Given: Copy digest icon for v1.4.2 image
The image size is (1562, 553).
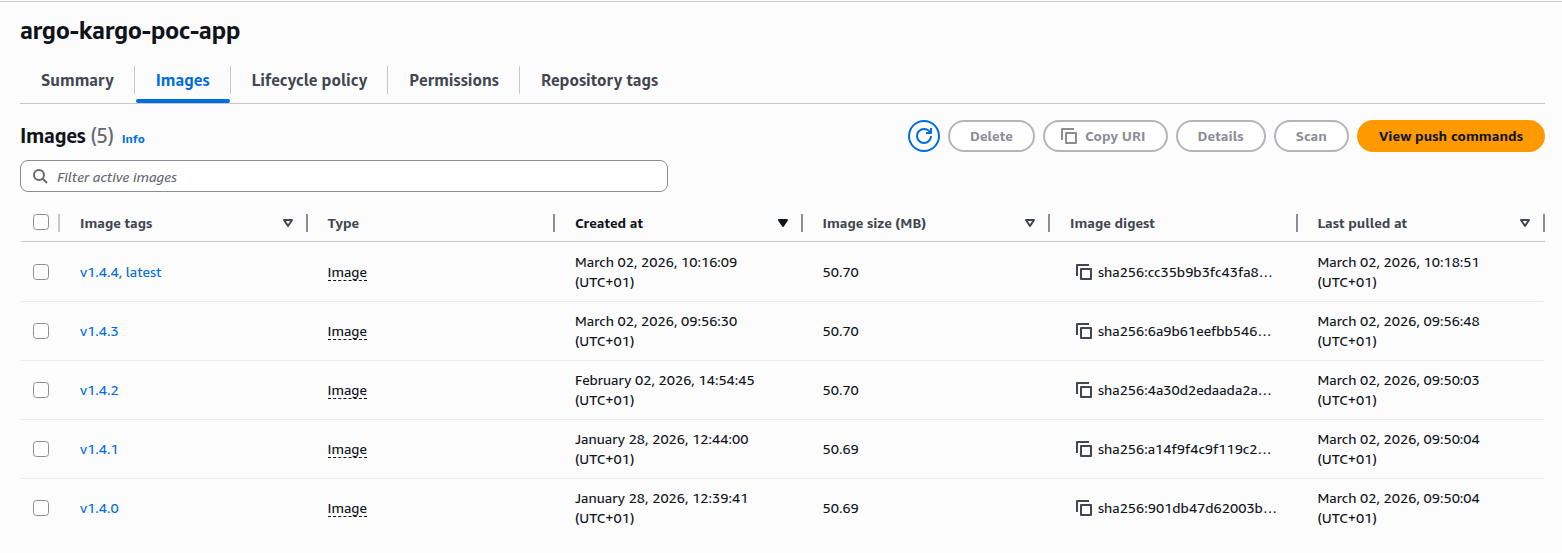Looking at the screenshot, I should 1083,390.
